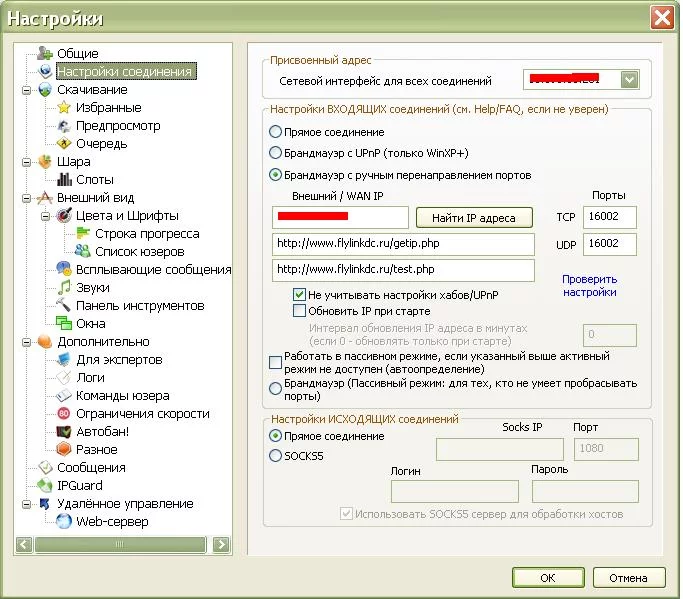Click the Web-сервер globe icon
Screen dimensions: 683x599
pyautogui.click(x=64, y=521)
